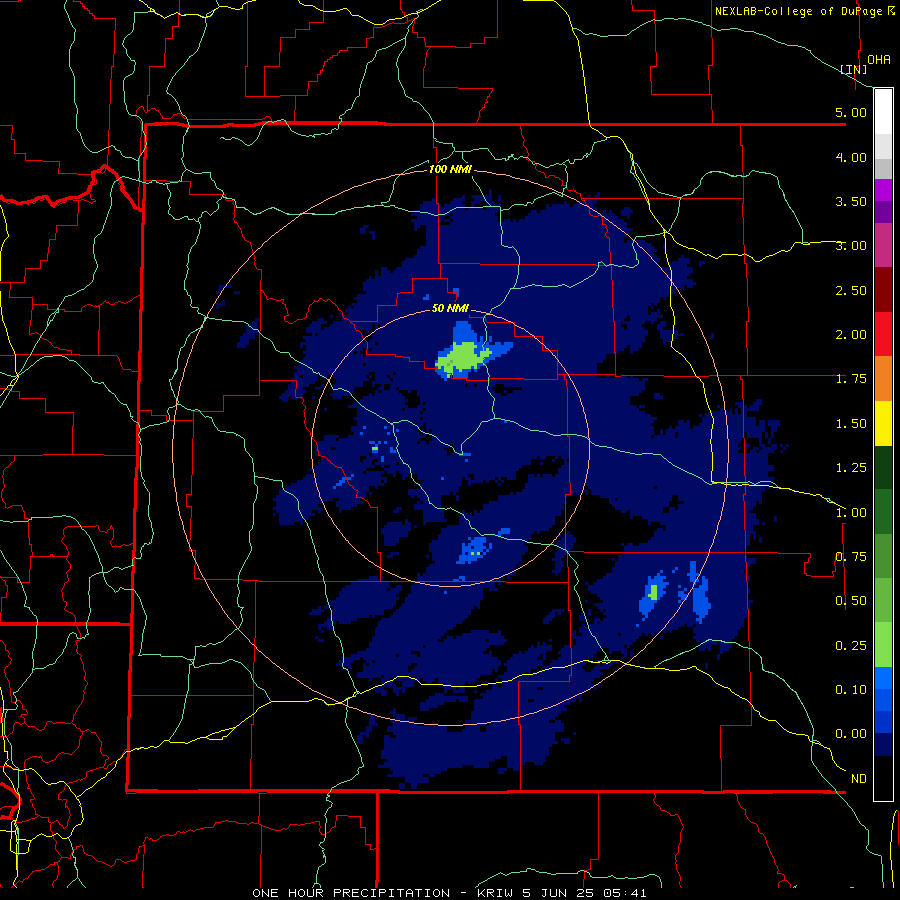Click the '3.50' scale label
Image resolution: width=900 pixels, height=900 pixels.
851,201
